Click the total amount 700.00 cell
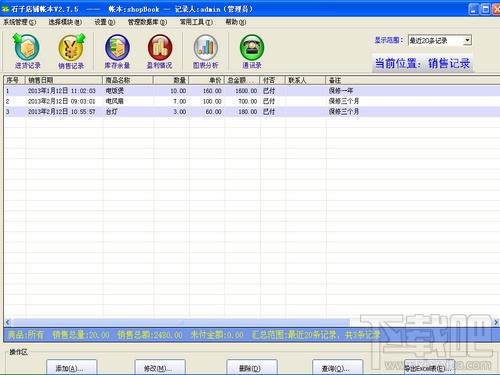Viewport: 500px width, 375px height. (248, 101)
